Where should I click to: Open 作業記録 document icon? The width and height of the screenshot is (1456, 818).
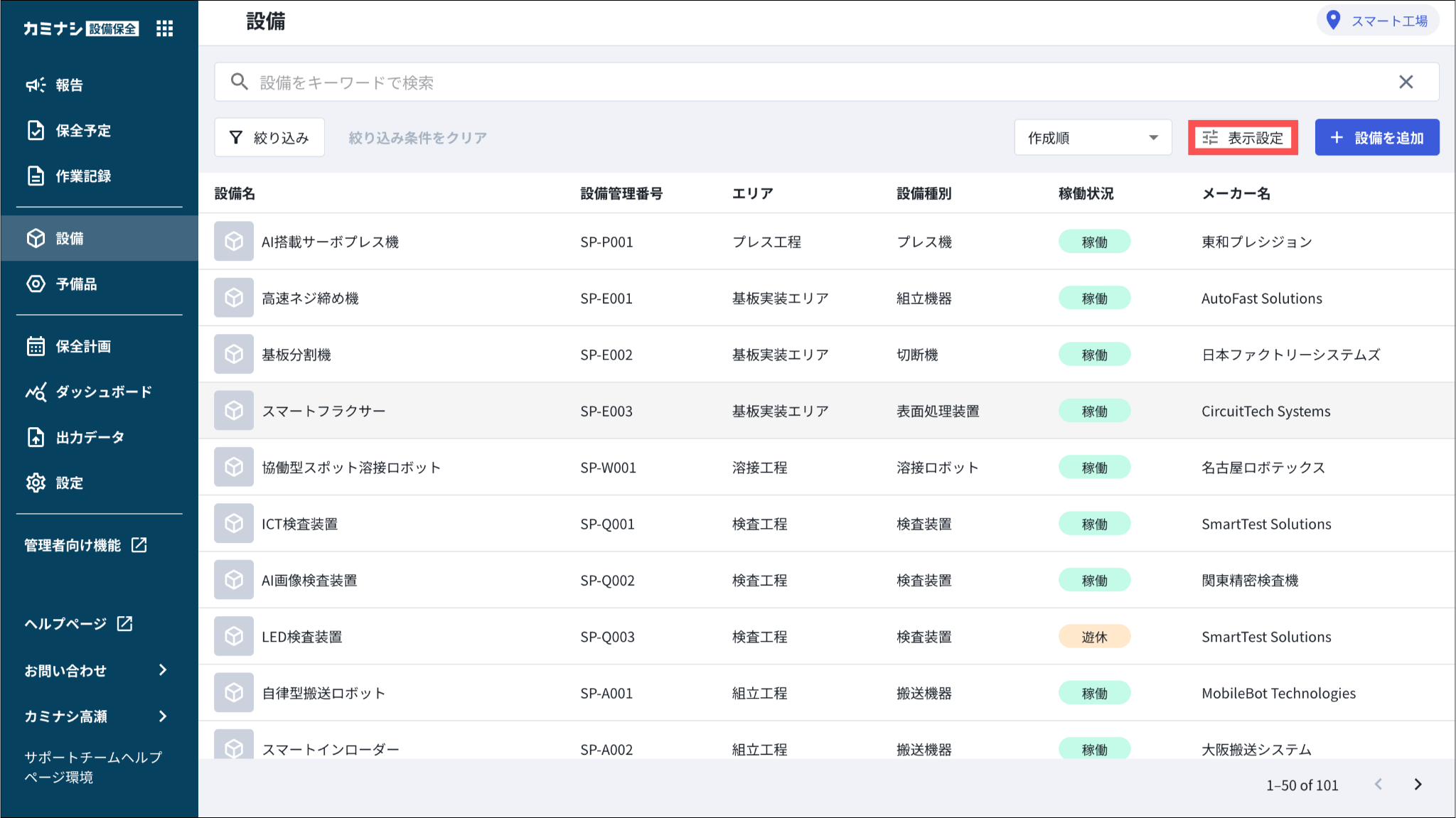[36, 176]
